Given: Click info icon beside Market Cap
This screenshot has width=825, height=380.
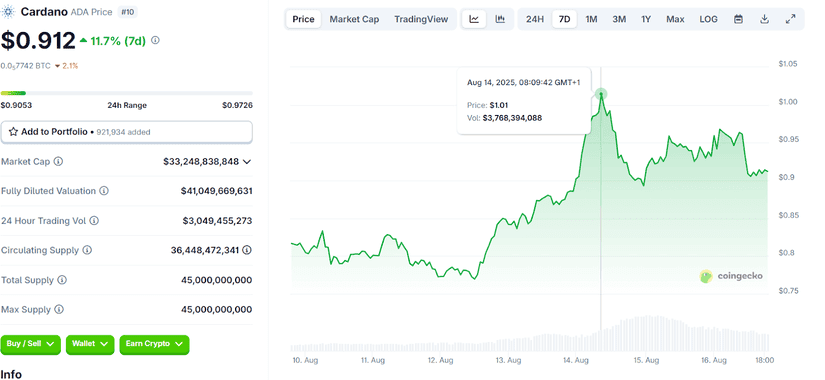Looking at the screenshot, I should 58,162.
